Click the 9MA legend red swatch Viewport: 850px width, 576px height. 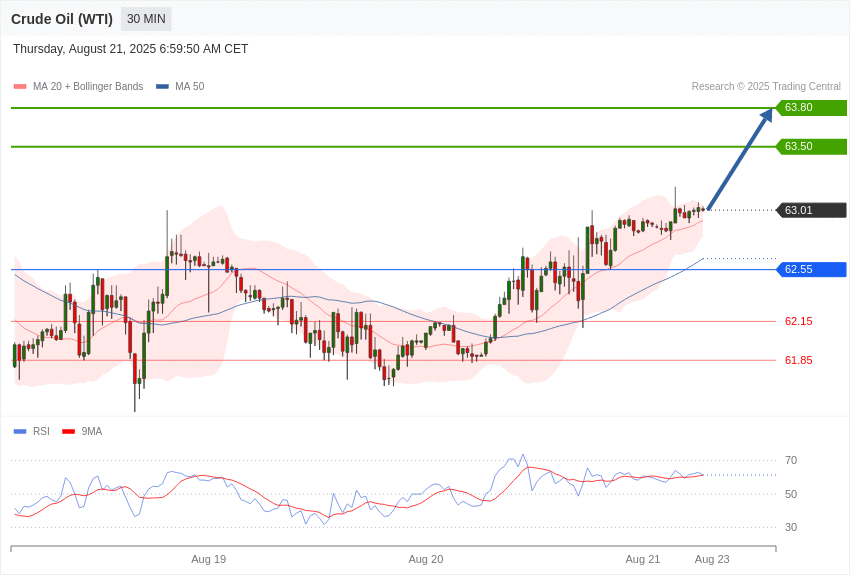click(69, 432)
